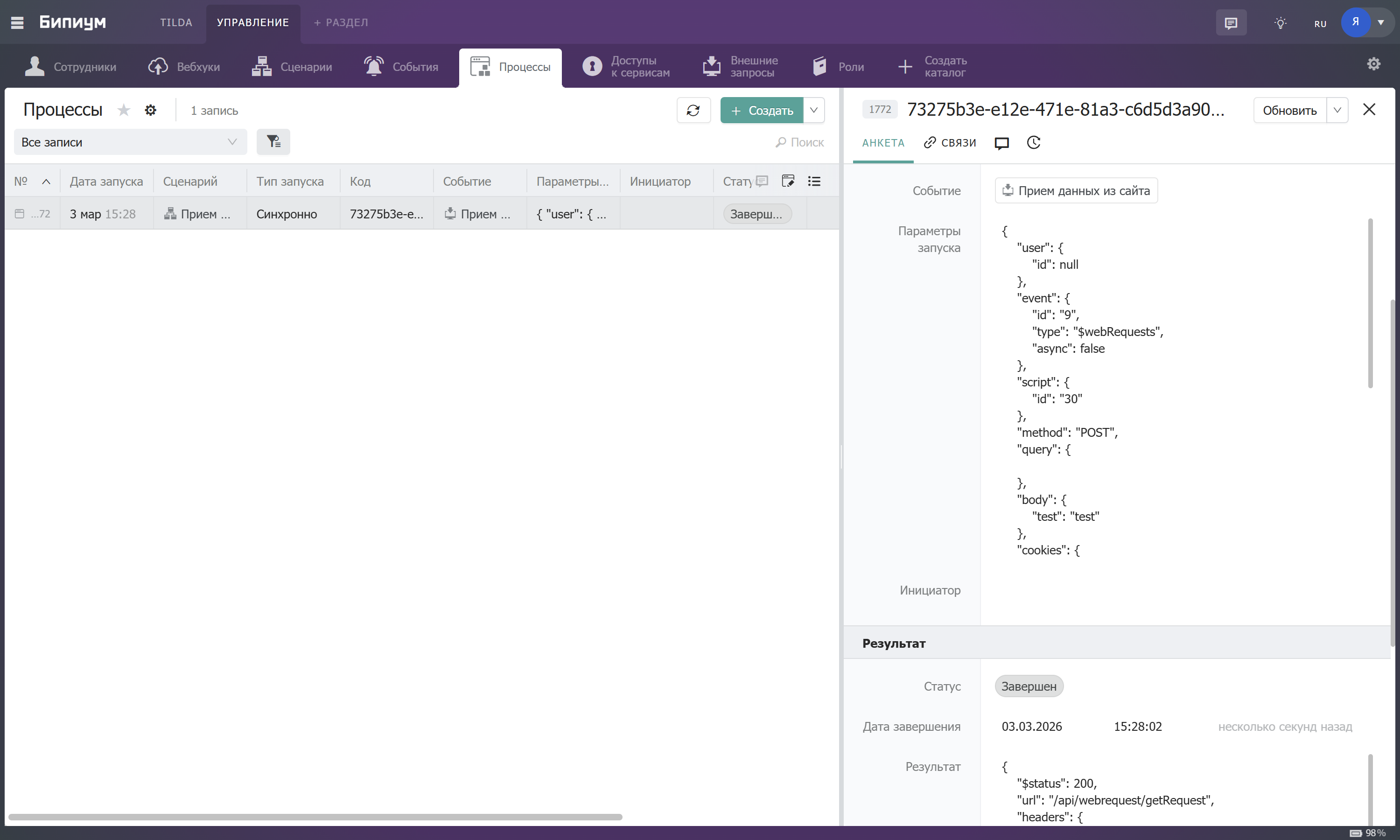1400x840 pixels.
Task: Click the list view options icon
Action: pyautogui.click(x=814, y=181)
